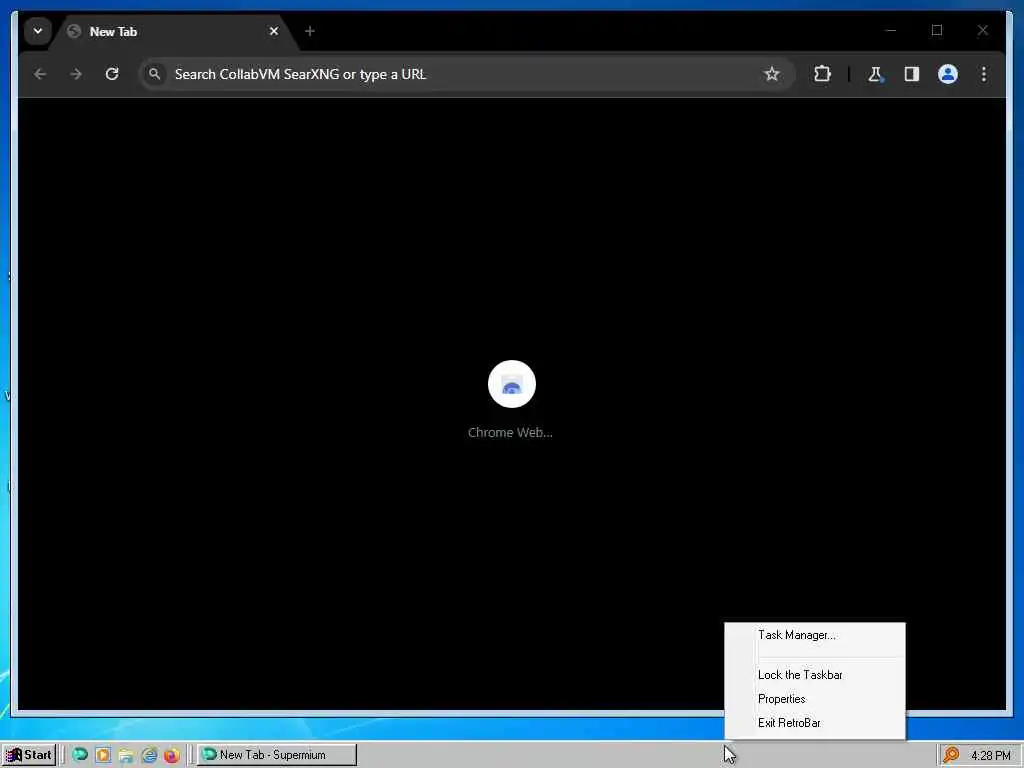Open the file explorer quick launch icon
The width and height of the screenshot is (1024, 768).
126,756
